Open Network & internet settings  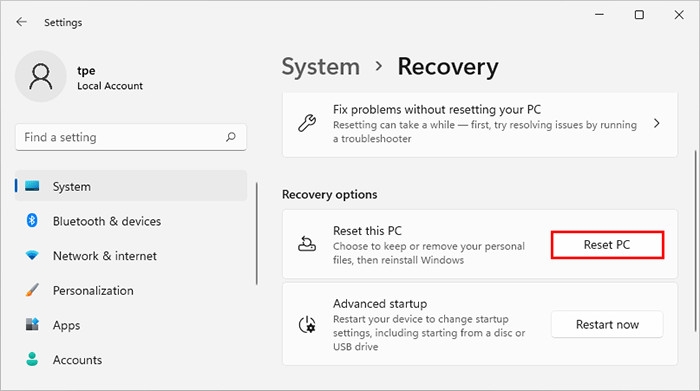point(131,255)
